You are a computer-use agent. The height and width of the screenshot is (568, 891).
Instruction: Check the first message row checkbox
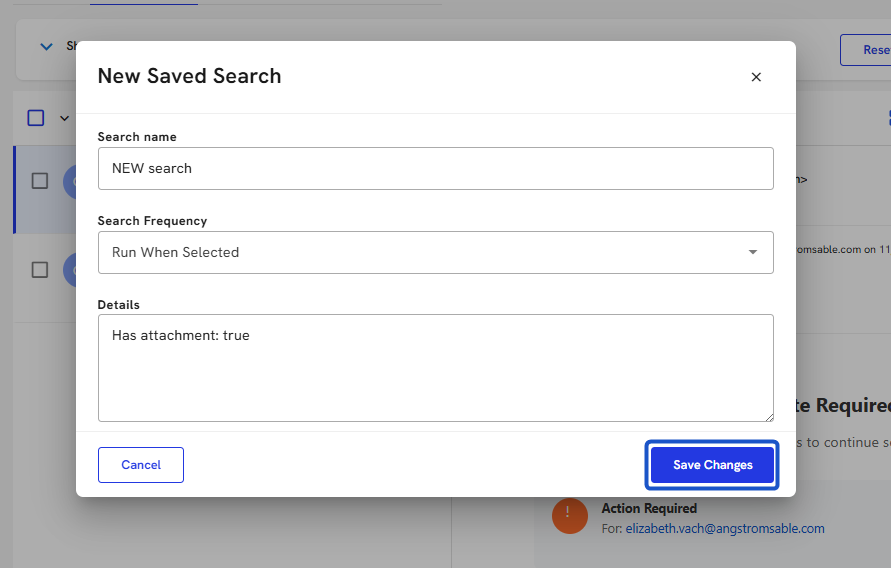(40, 181)
